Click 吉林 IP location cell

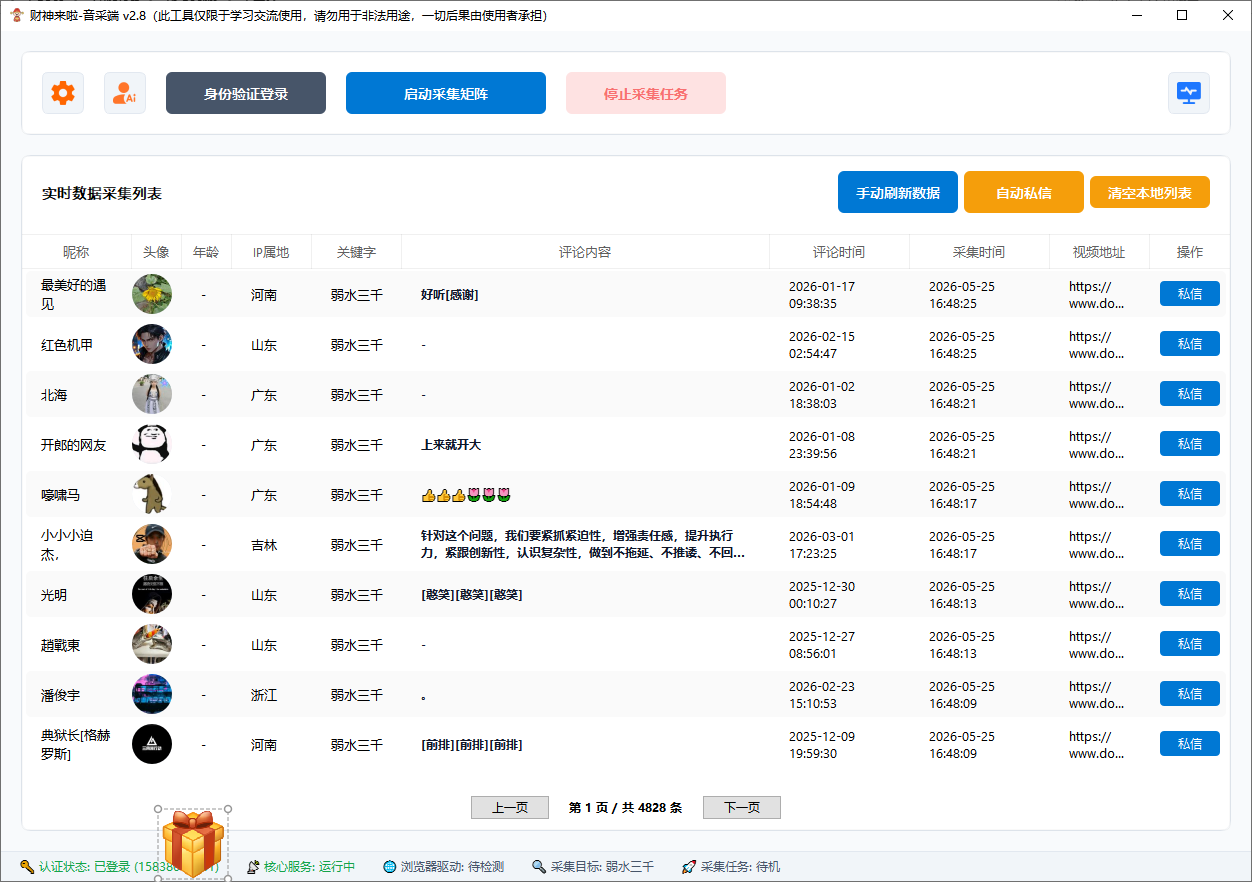[264, 545]
